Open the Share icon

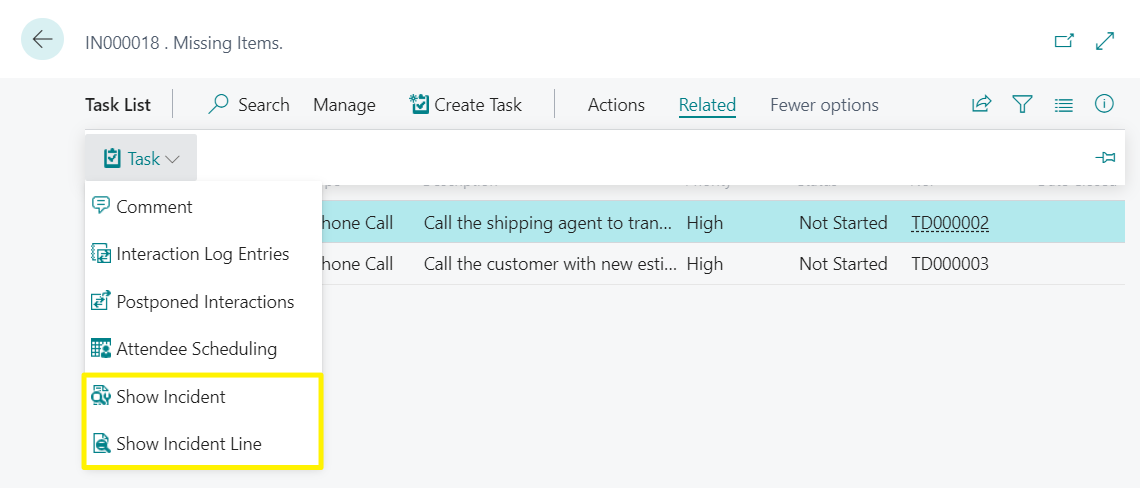[982, 104]
